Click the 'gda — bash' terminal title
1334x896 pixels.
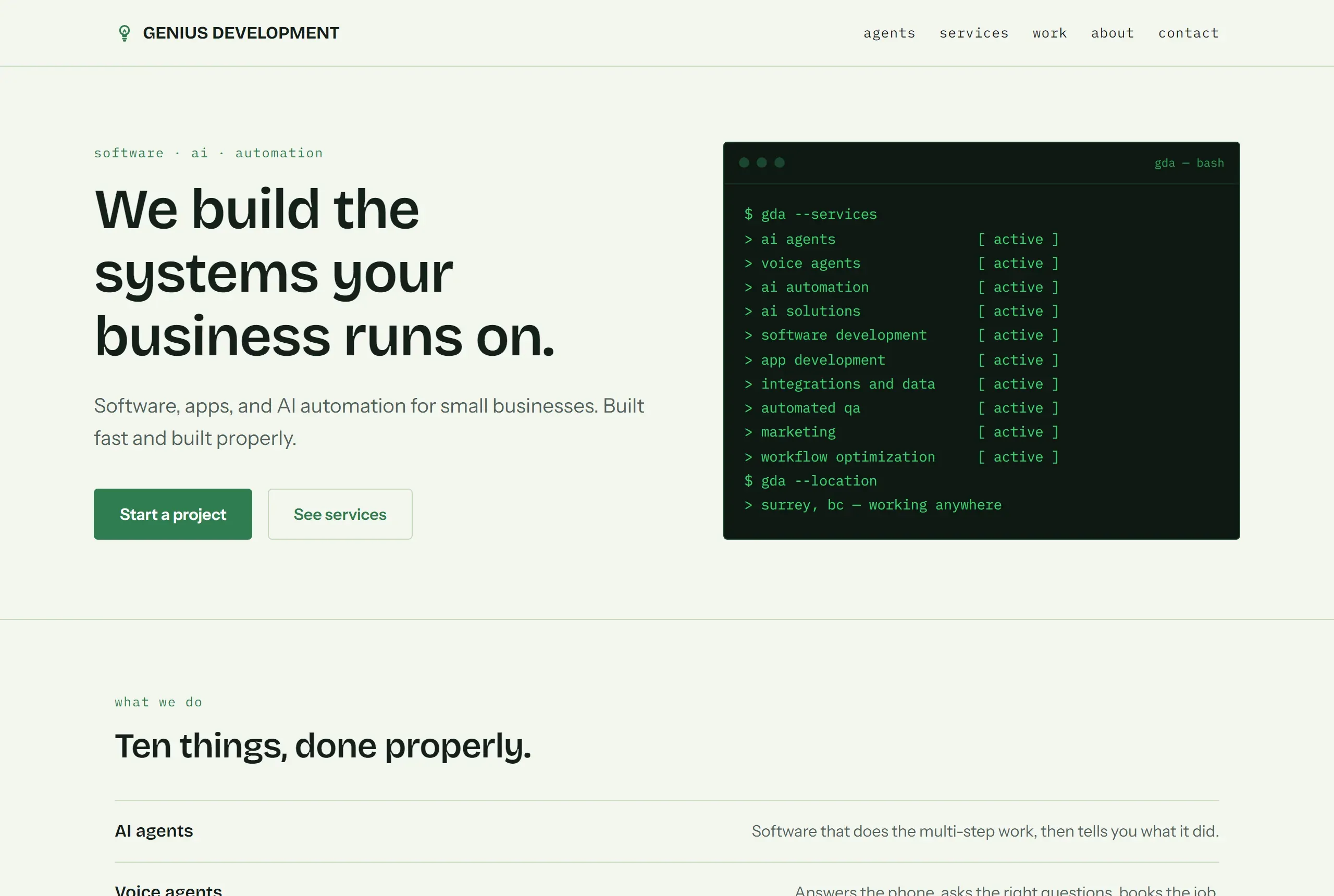(1190, 163)
